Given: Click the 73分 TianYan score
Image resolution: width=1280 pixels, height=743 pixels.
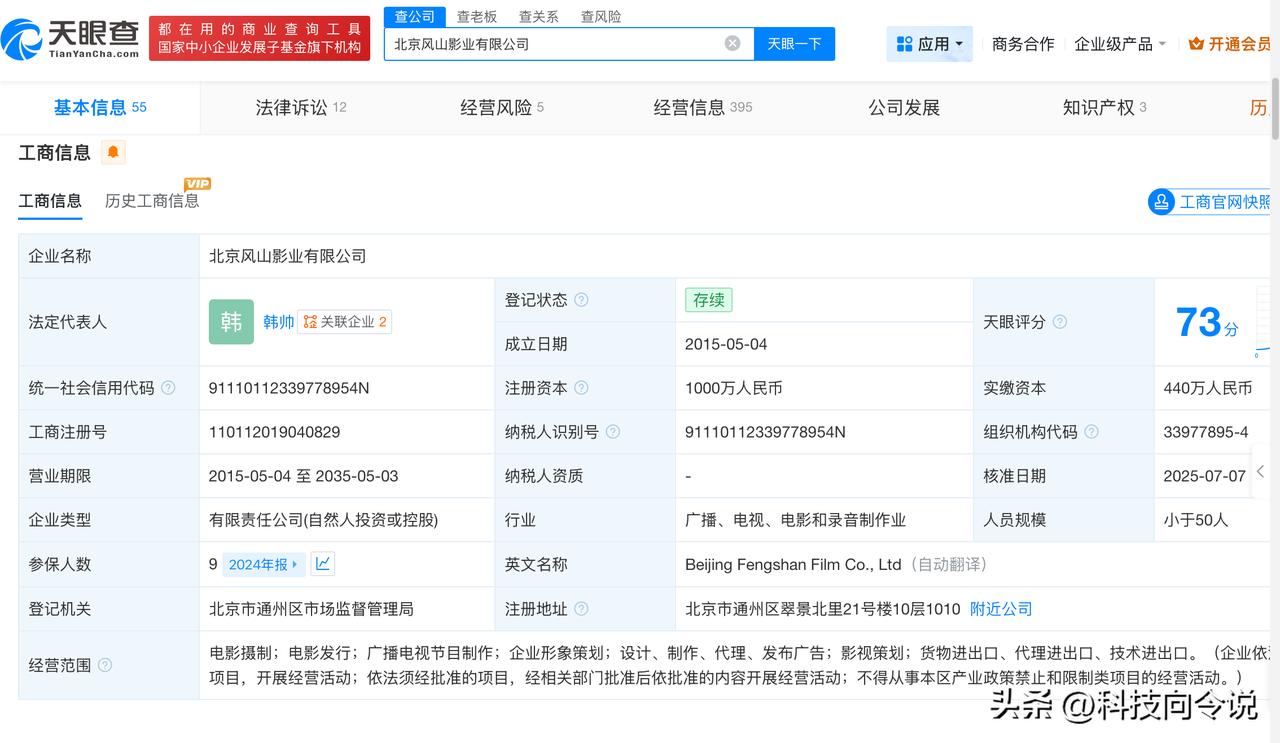Looking at the screenshot, I should [x=1206, y=323].
